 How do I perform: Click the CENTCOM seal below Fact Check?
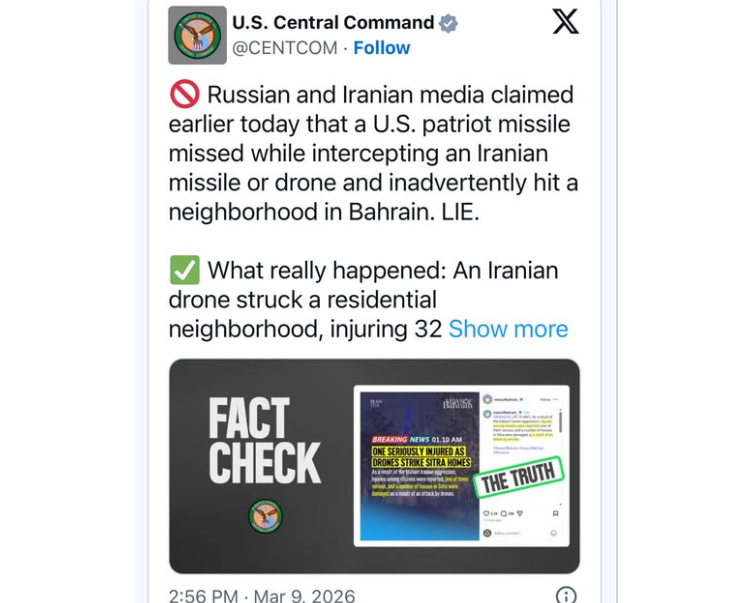(x=265, y=516)
